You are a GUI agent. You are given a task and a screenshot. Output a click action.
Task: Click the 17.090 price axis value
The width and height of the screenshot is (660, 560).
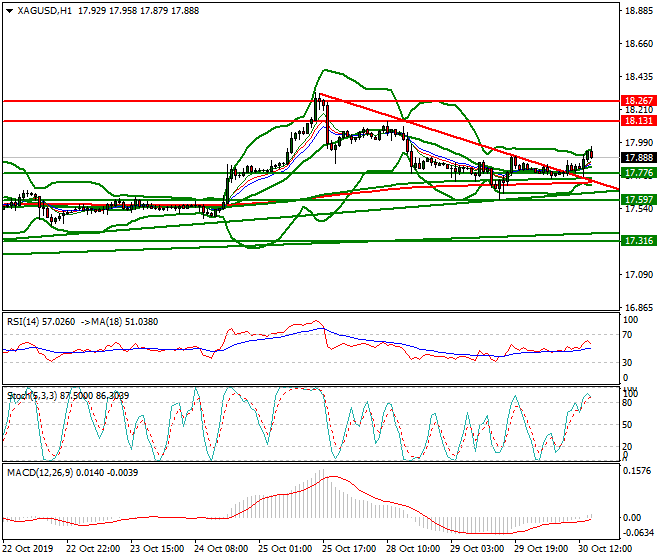click(639, 275)
